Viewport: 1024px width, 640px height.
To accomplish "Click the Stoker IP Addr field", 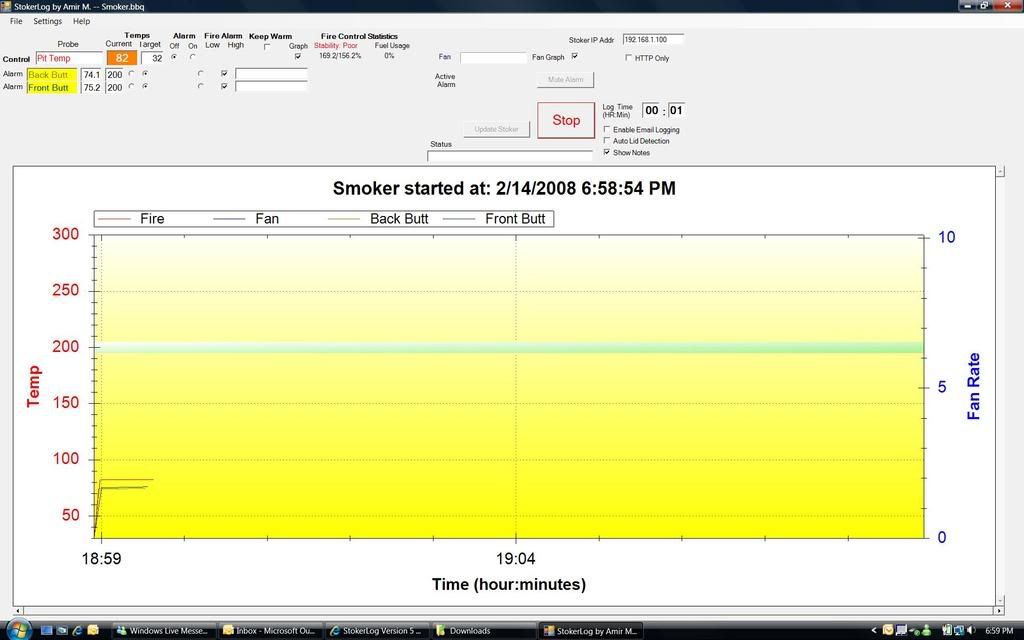I will (x=652, y=40).
